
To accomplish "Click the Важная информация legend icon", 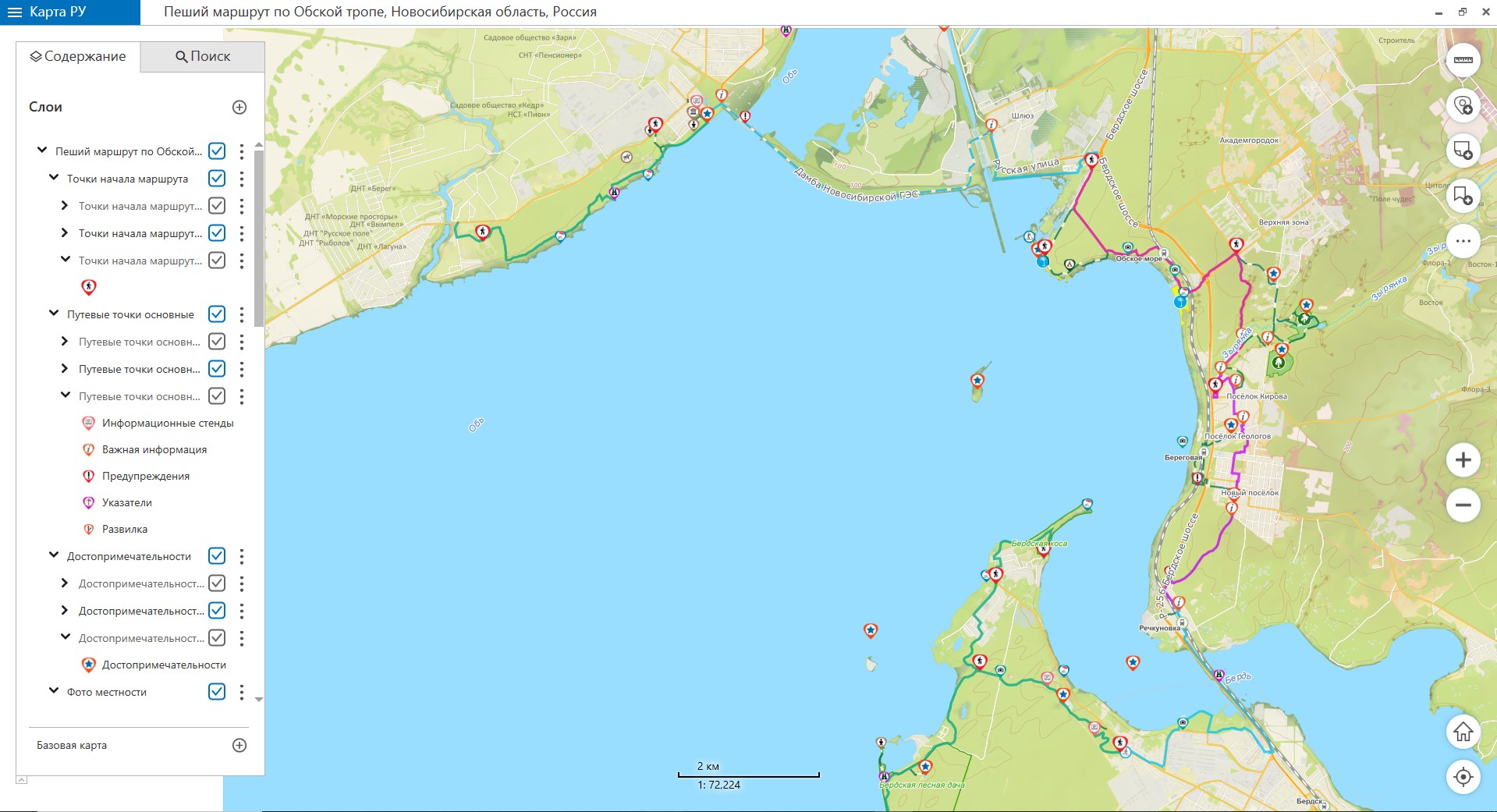I will pyautogui.click(x=89, y=449).
